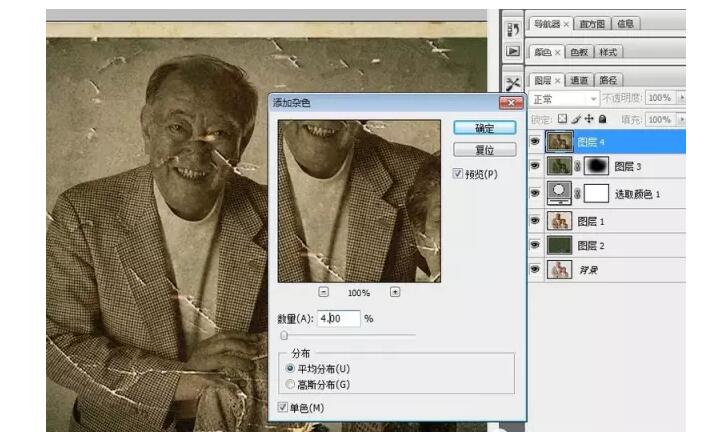Viewport: 727px width, 432px height.
Task: Switch to the 直方图 histogram tab
Action: coord(590,23)
